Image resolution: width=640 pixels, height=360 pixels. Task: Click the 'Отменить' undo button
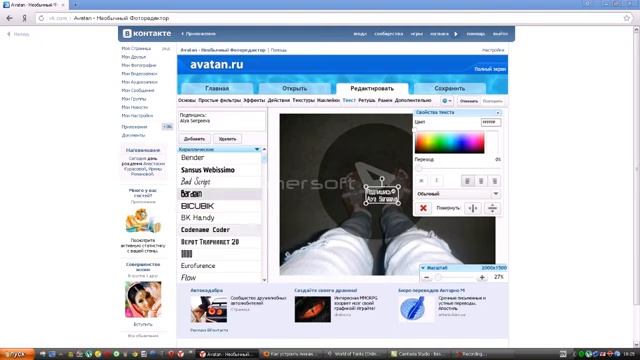click(x=469, y=101)
